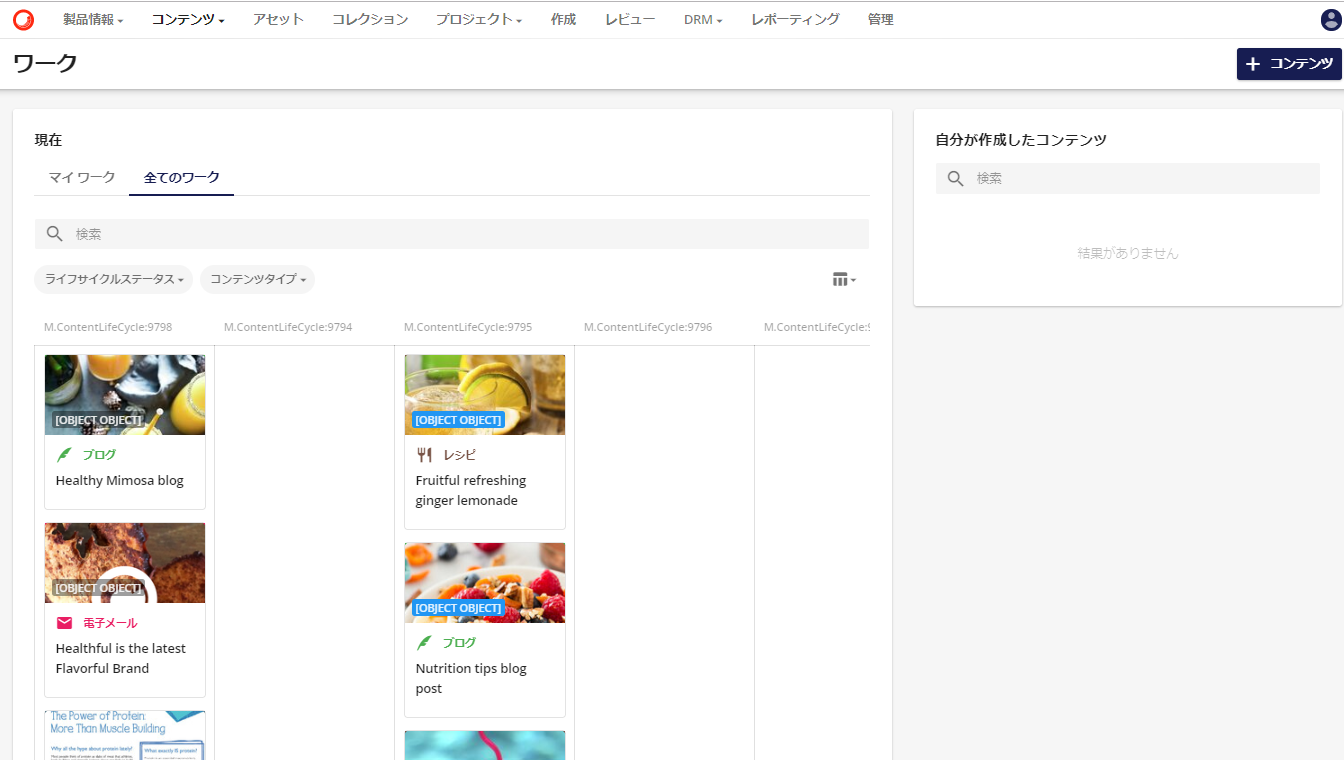The width and height of the screenshot is (1344, 760).
Task: Click Fruitful refreshing ginger lemonade title
Action: [471, 490]
